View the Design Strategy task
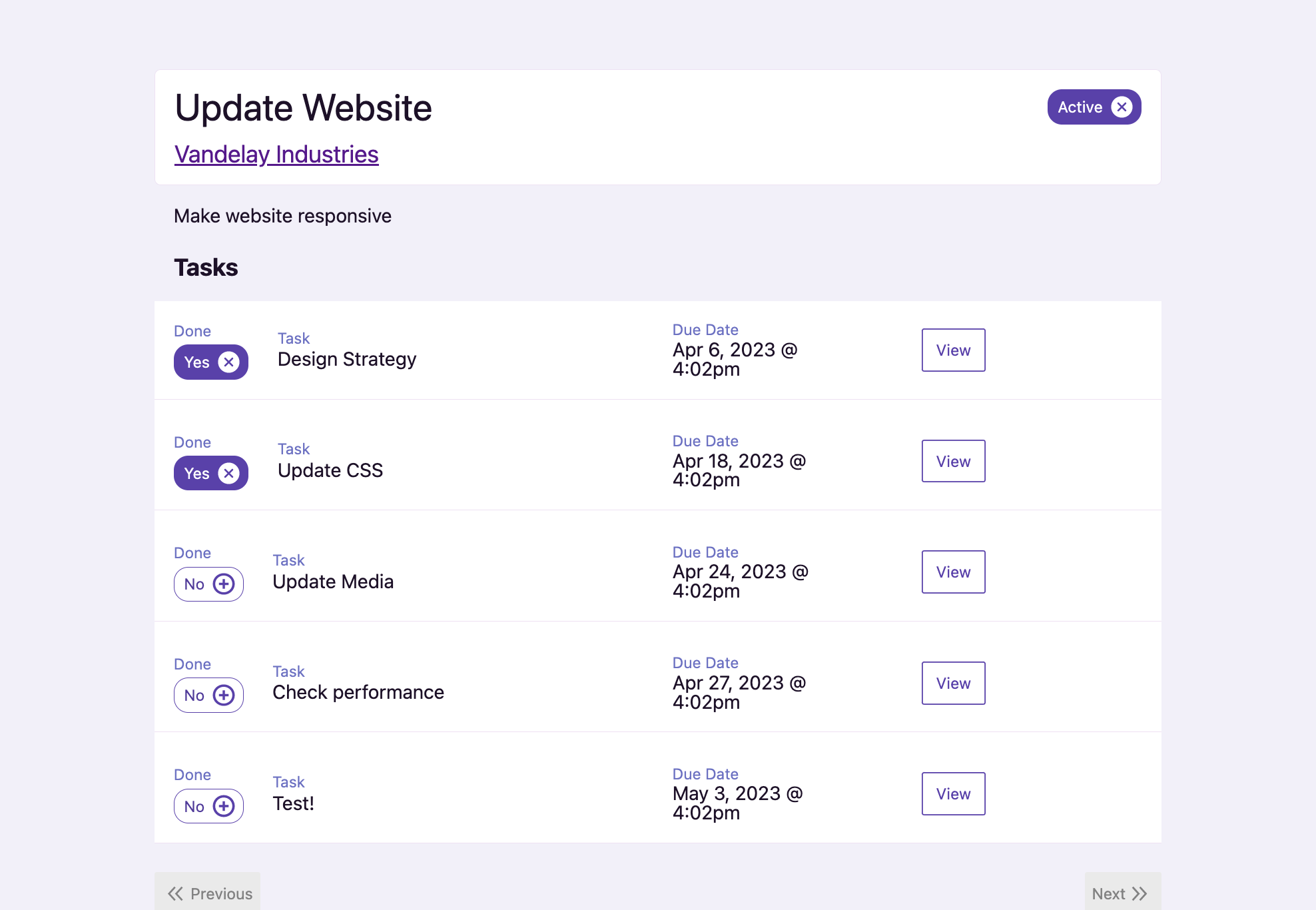This screenshot has height=910, width=1316. pyautogui.click(x=953, y=350)
